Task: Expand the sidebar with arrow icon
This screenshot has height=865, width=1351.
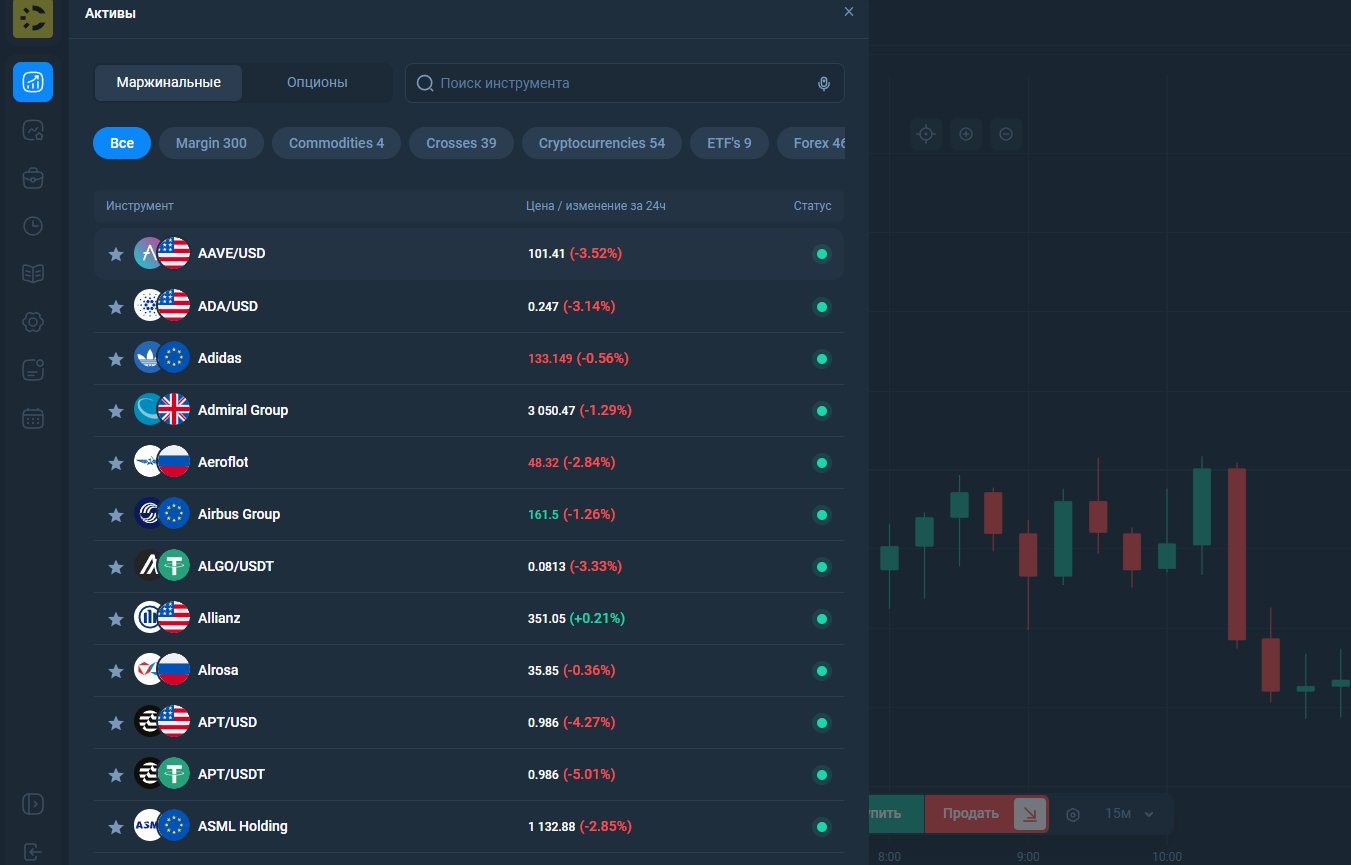Action: [x=33, y=804]
